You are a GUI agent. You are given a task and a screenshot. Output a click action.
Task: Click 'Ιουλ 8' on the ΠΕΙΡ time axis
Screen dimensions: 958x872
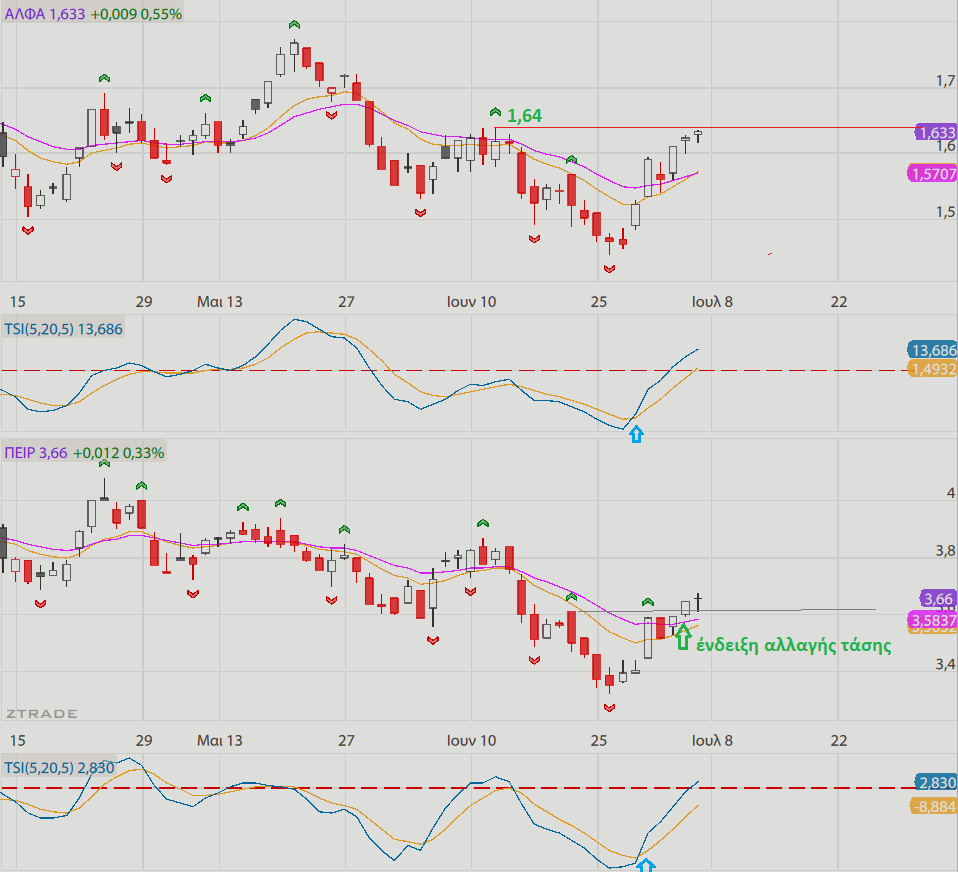[712, 741]
